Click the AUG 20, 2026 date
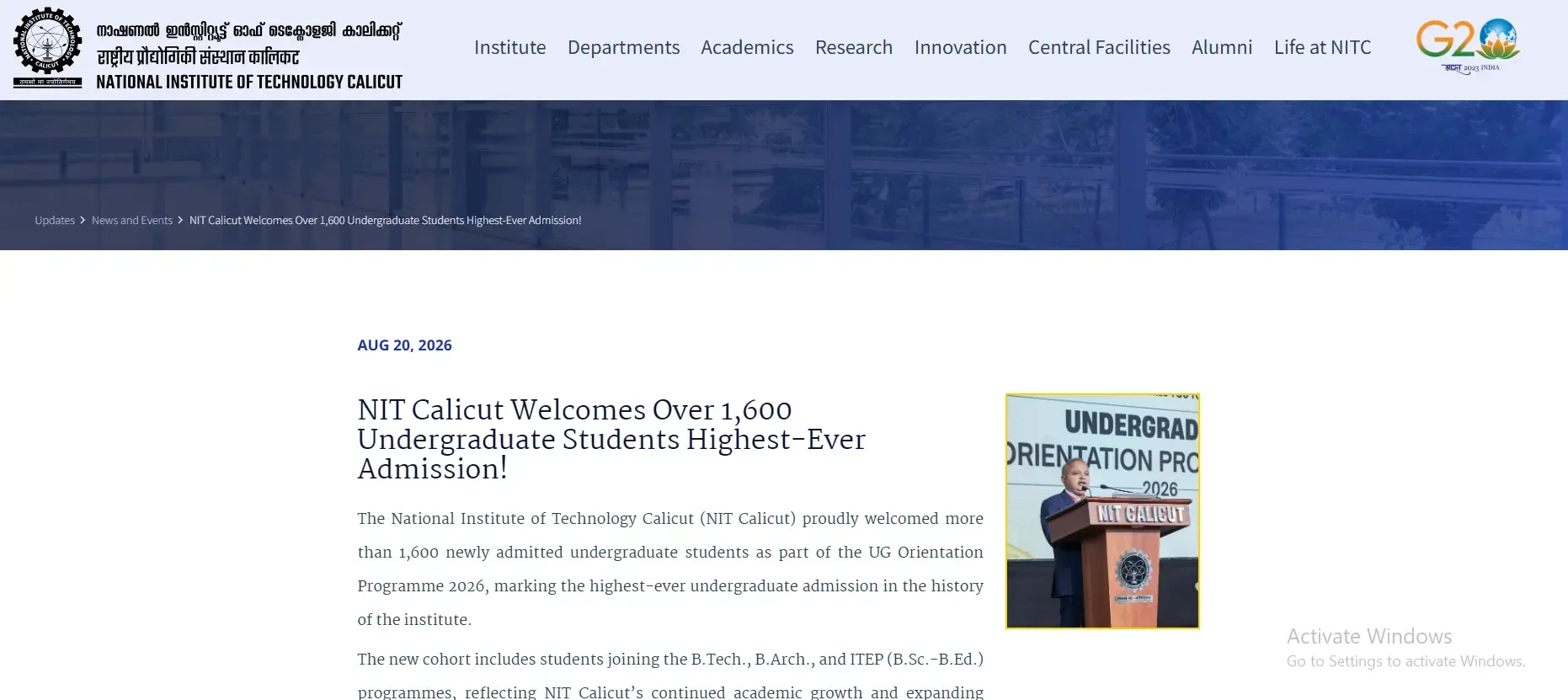Screen dimensions: 1568x700 (x=404, y=345)
